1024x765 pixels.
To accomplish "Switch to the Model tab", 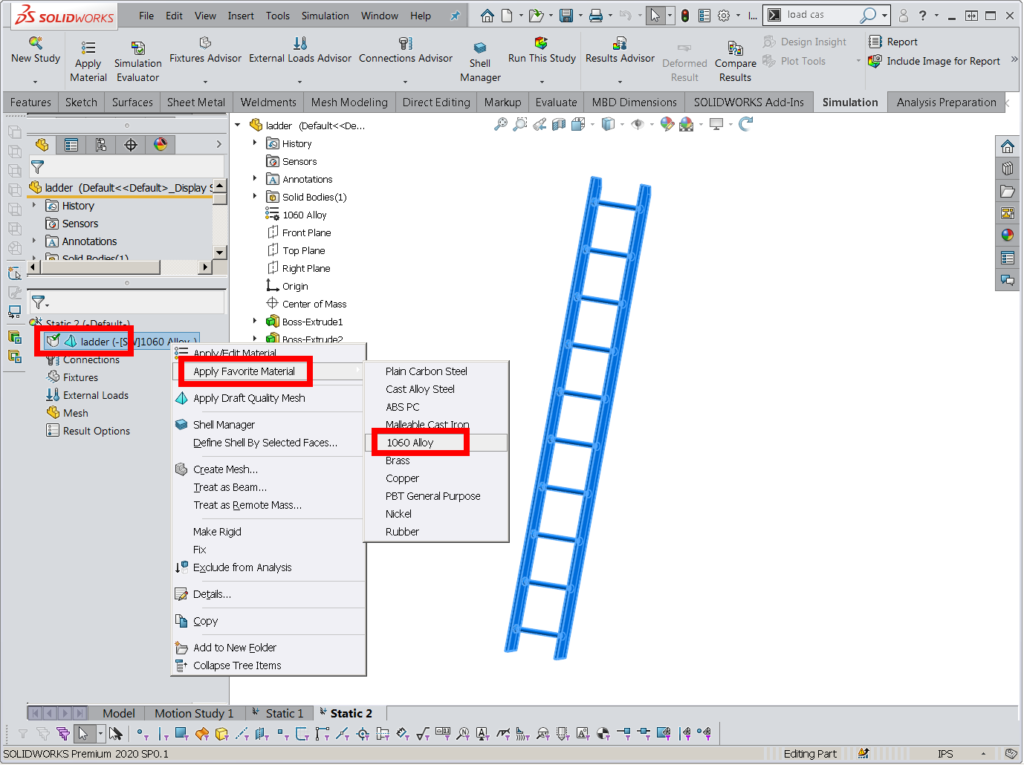I will tap(118, 713).
